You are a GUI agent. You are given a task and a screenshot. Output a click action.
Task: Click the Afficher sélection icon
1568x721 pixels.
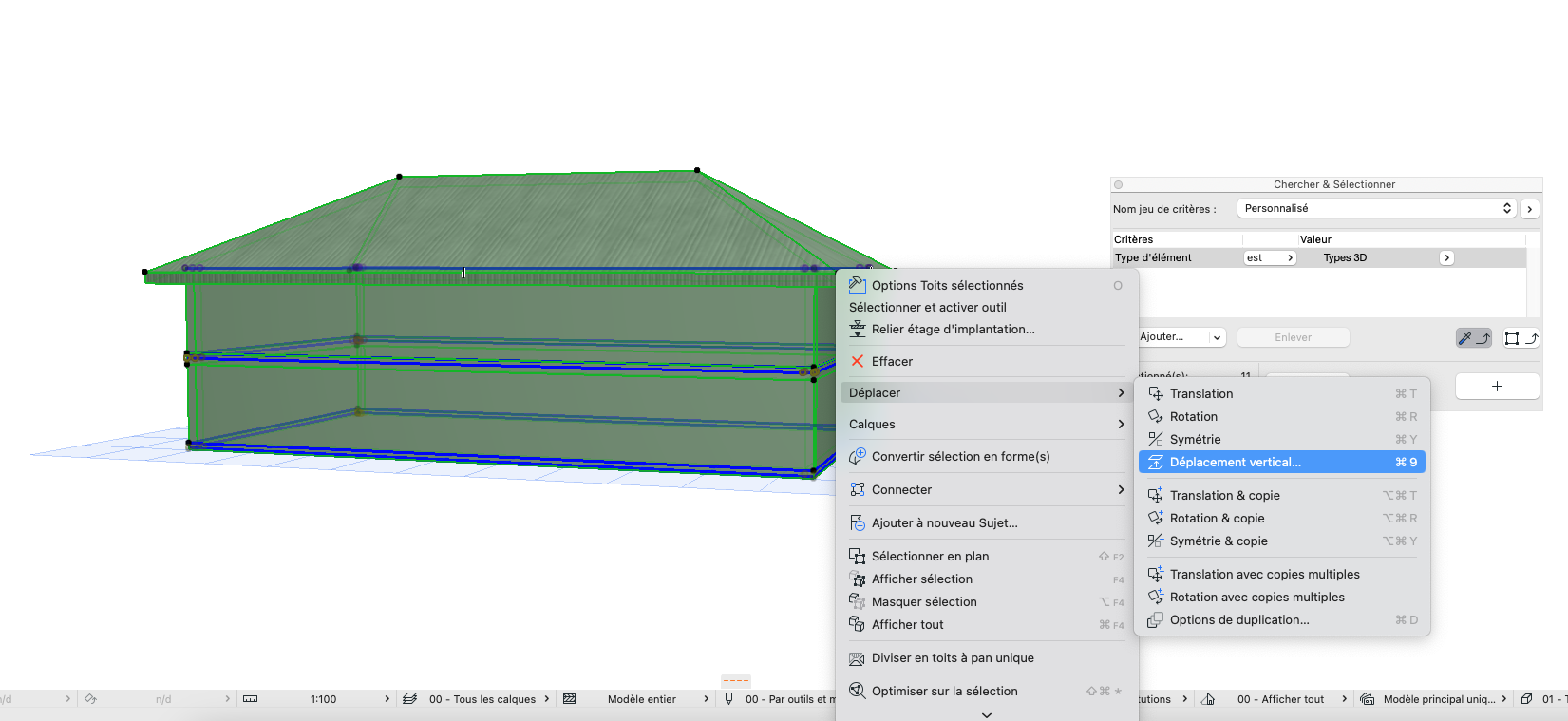(858, 579)
